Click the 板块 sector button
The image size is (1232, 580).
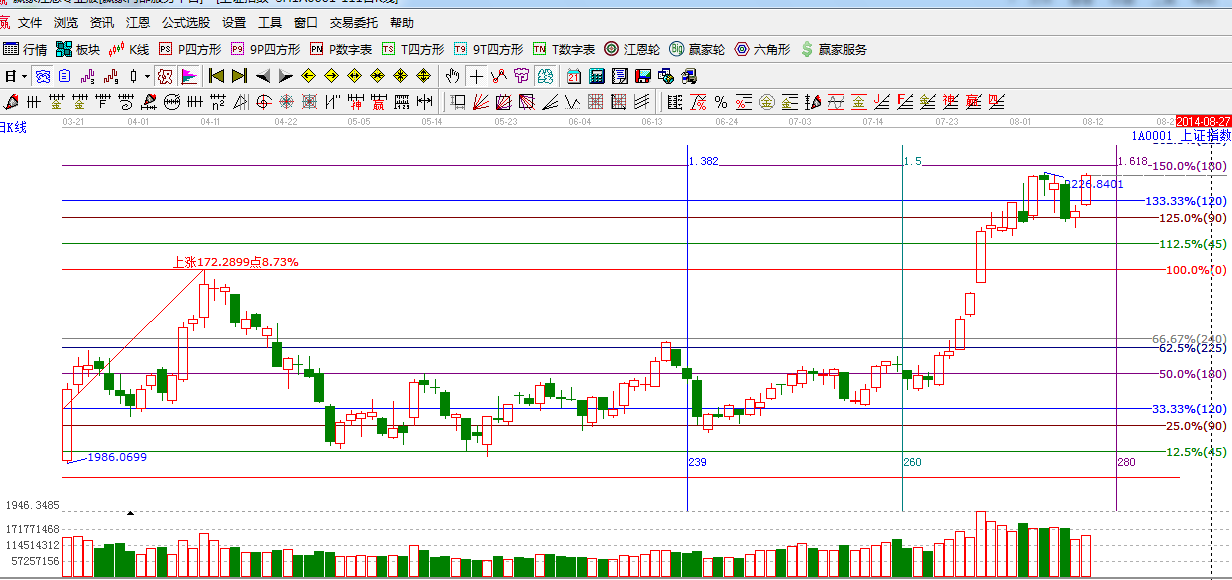point(79,49)
